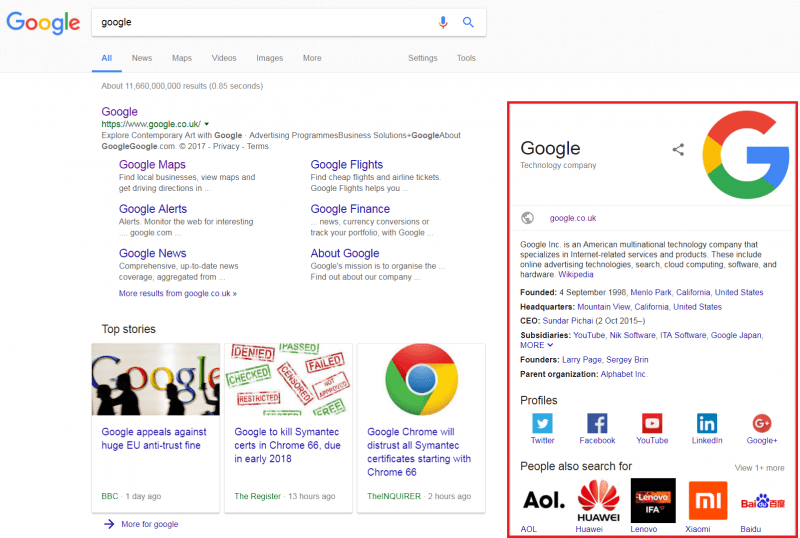Switch to the News tab

click(x=142, y=58)
